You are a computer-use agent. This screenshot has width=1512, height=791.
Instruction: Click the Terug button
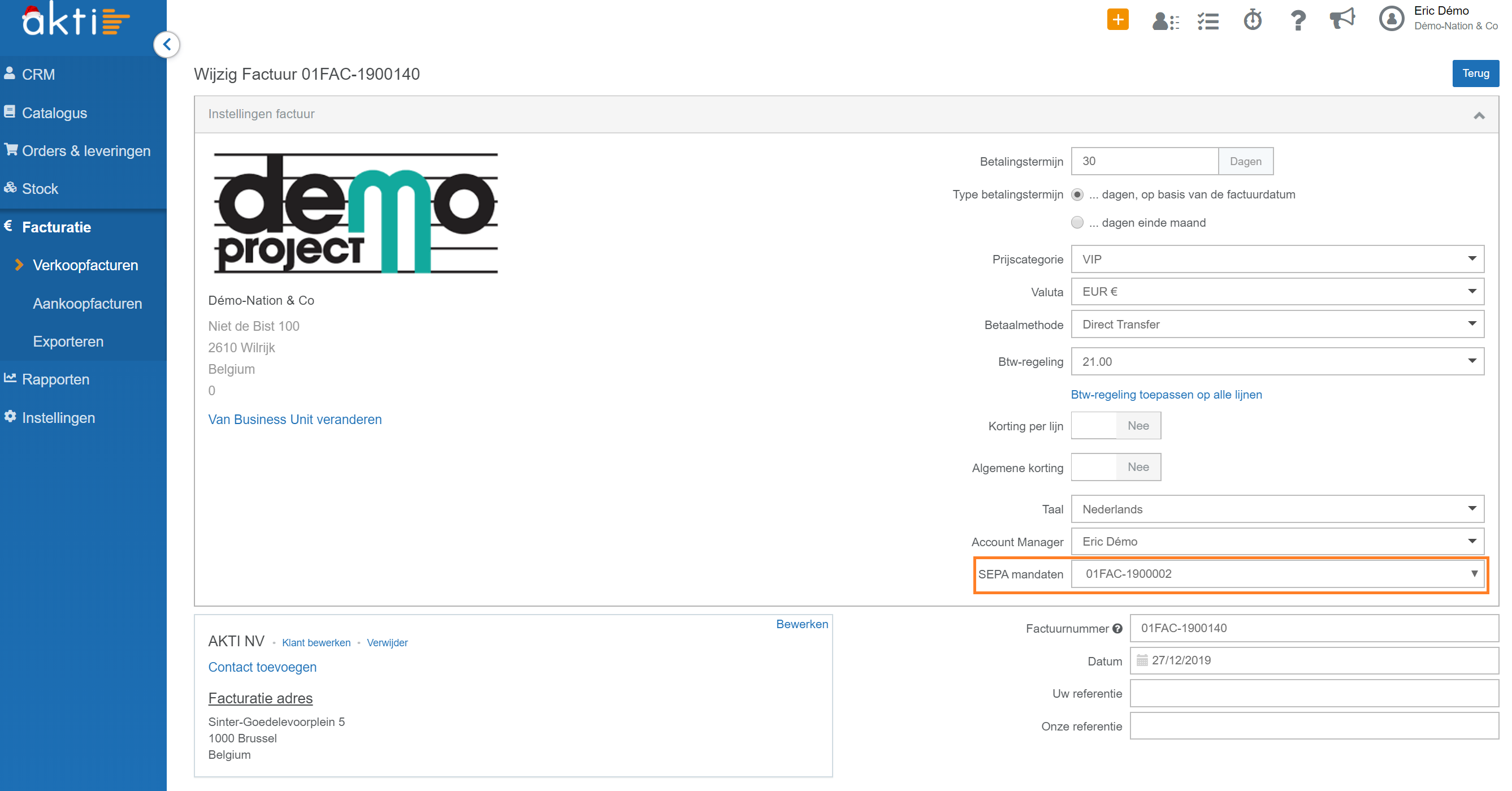[1476, 74]
